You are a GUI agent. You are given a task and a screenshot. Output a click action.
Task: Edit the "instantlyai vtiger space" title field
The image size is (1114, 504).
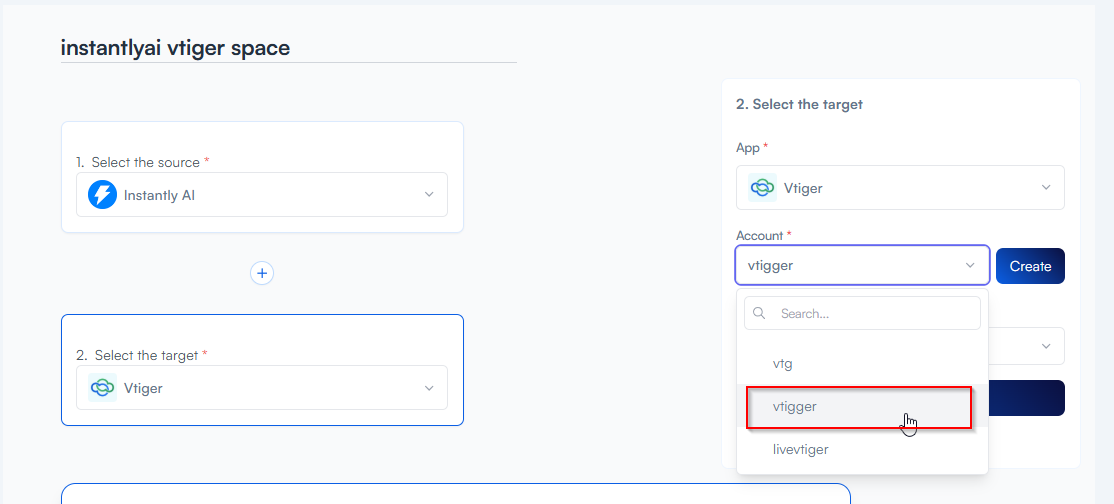click(288, 48)
